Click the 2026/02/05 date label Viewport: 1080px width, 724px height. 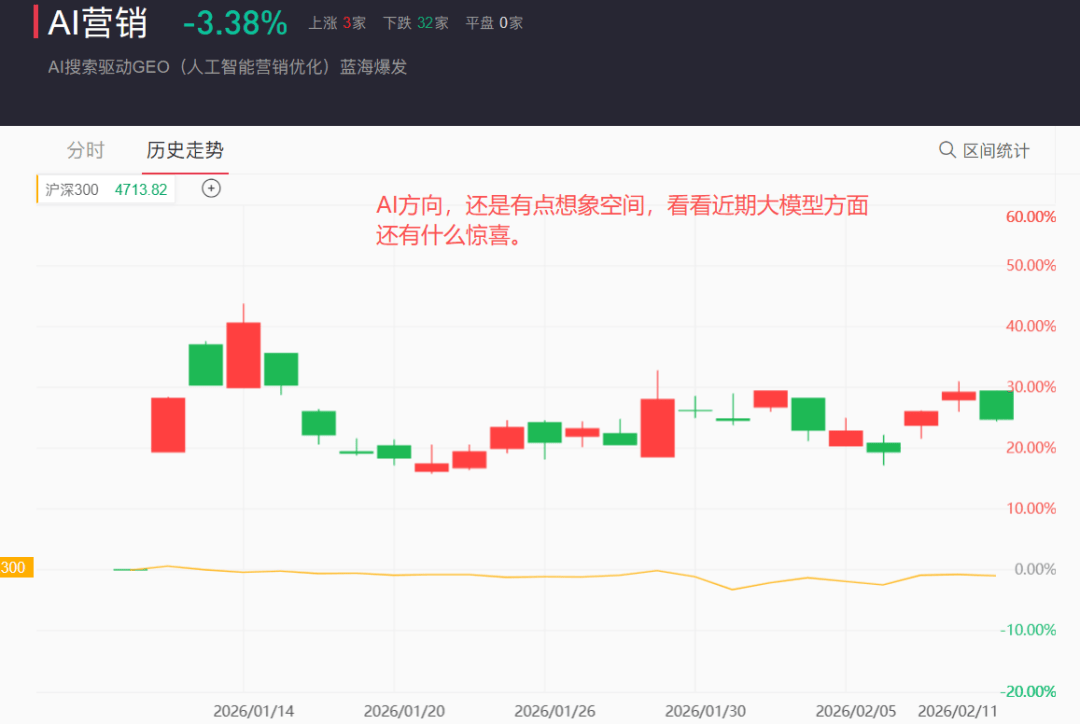pyautogui.click(x=856, y=711)
